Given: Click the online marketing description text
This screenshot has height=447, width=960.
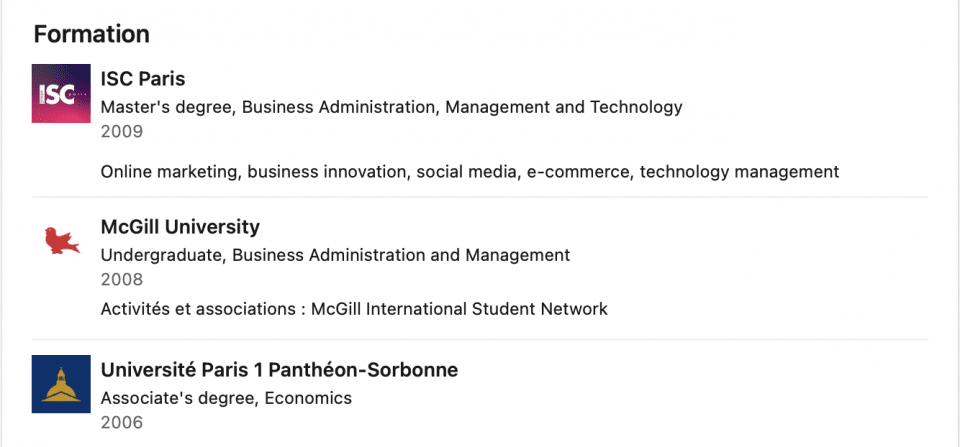Looking at the screenshot, I should [470, 172].
